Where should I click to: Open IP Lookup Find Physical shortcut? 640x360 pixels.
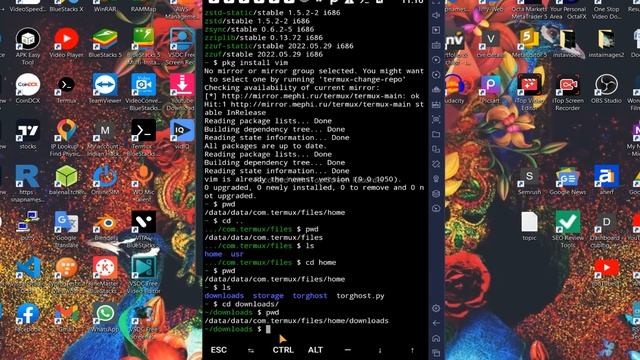(x=66, y=138)
